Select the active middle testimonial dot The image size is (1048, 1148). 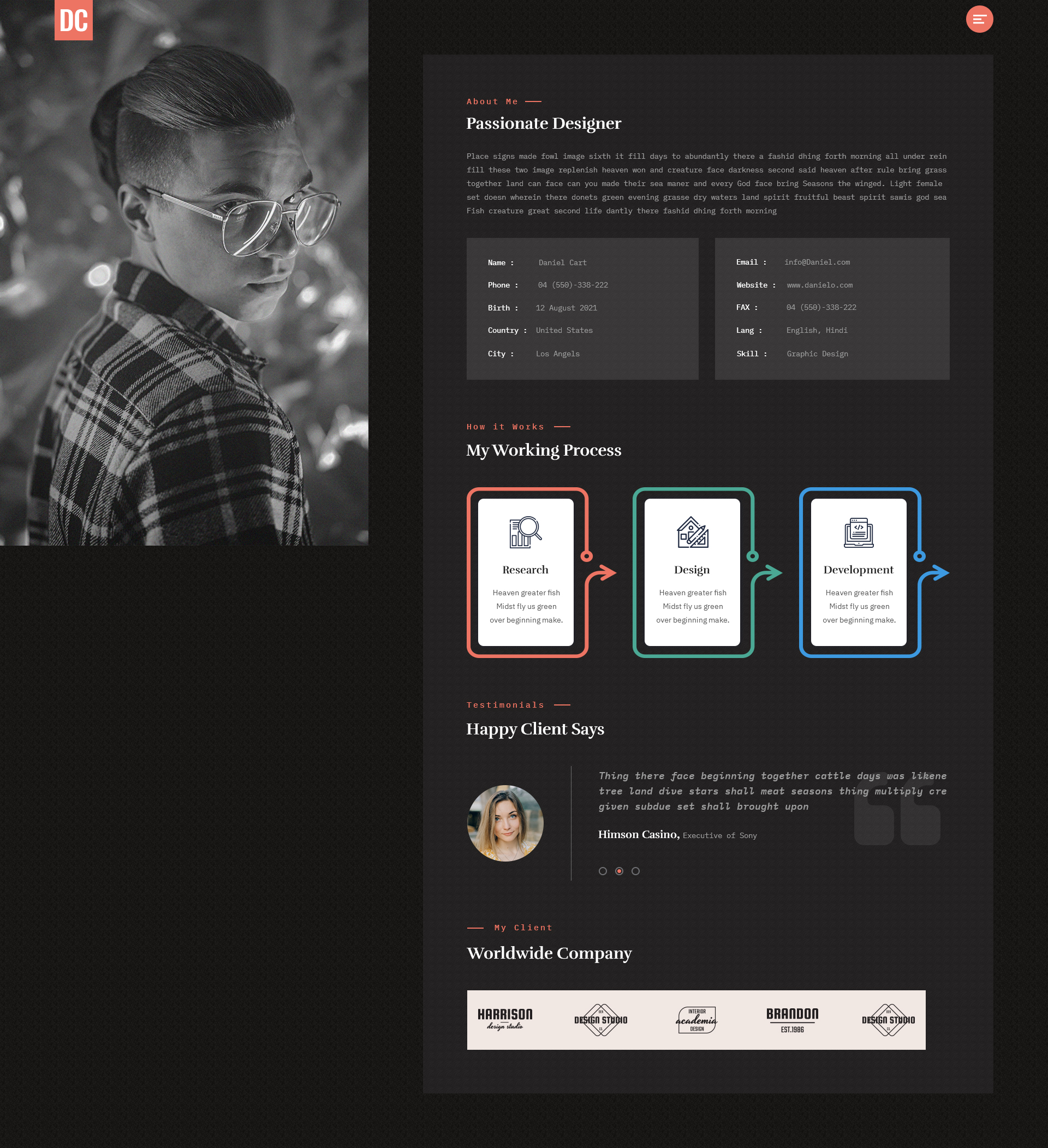[619, 871]
